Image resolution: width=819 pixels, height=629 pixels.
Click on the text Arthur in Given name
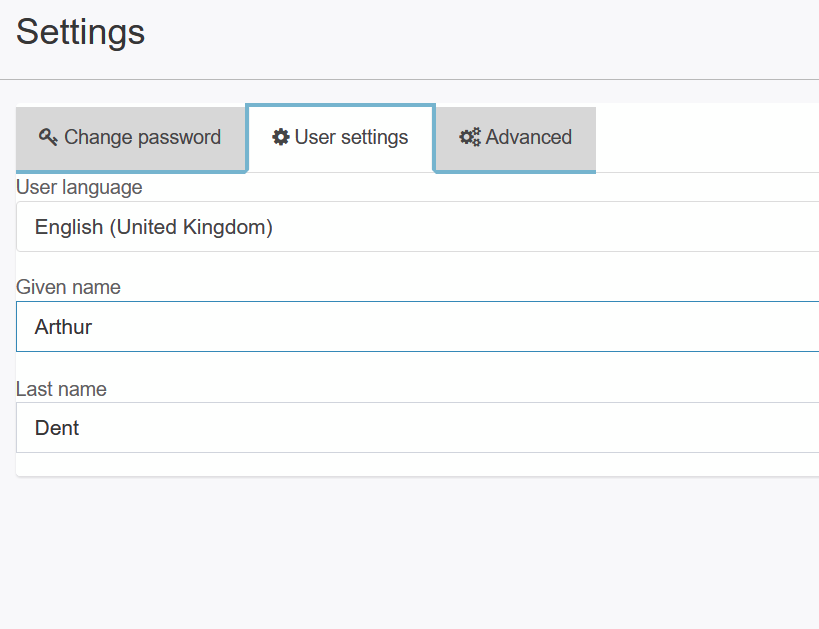click(x=63, y=327)
